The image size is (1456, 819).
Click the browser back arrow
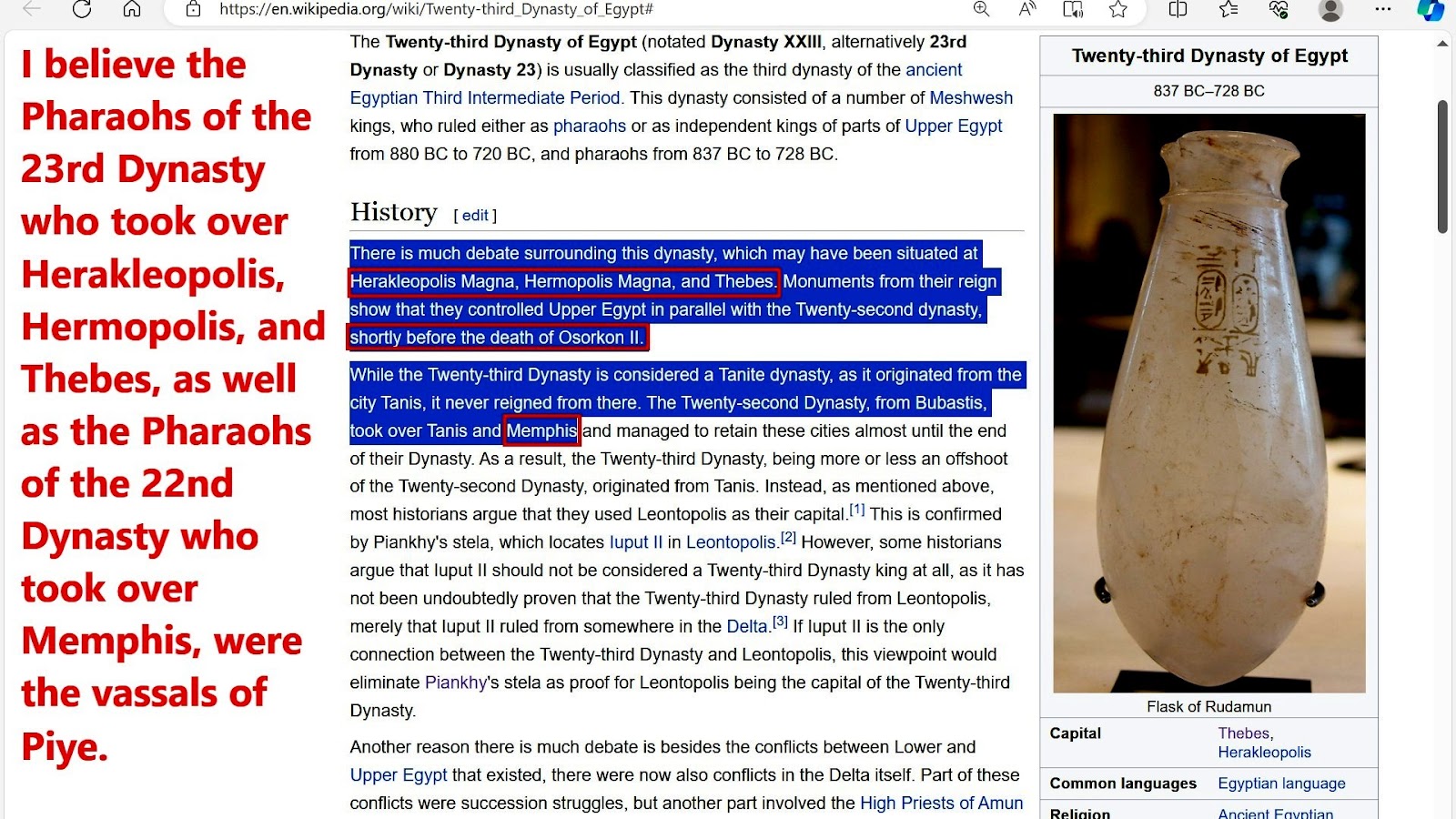pyautogui.click(x=32, y=9)
